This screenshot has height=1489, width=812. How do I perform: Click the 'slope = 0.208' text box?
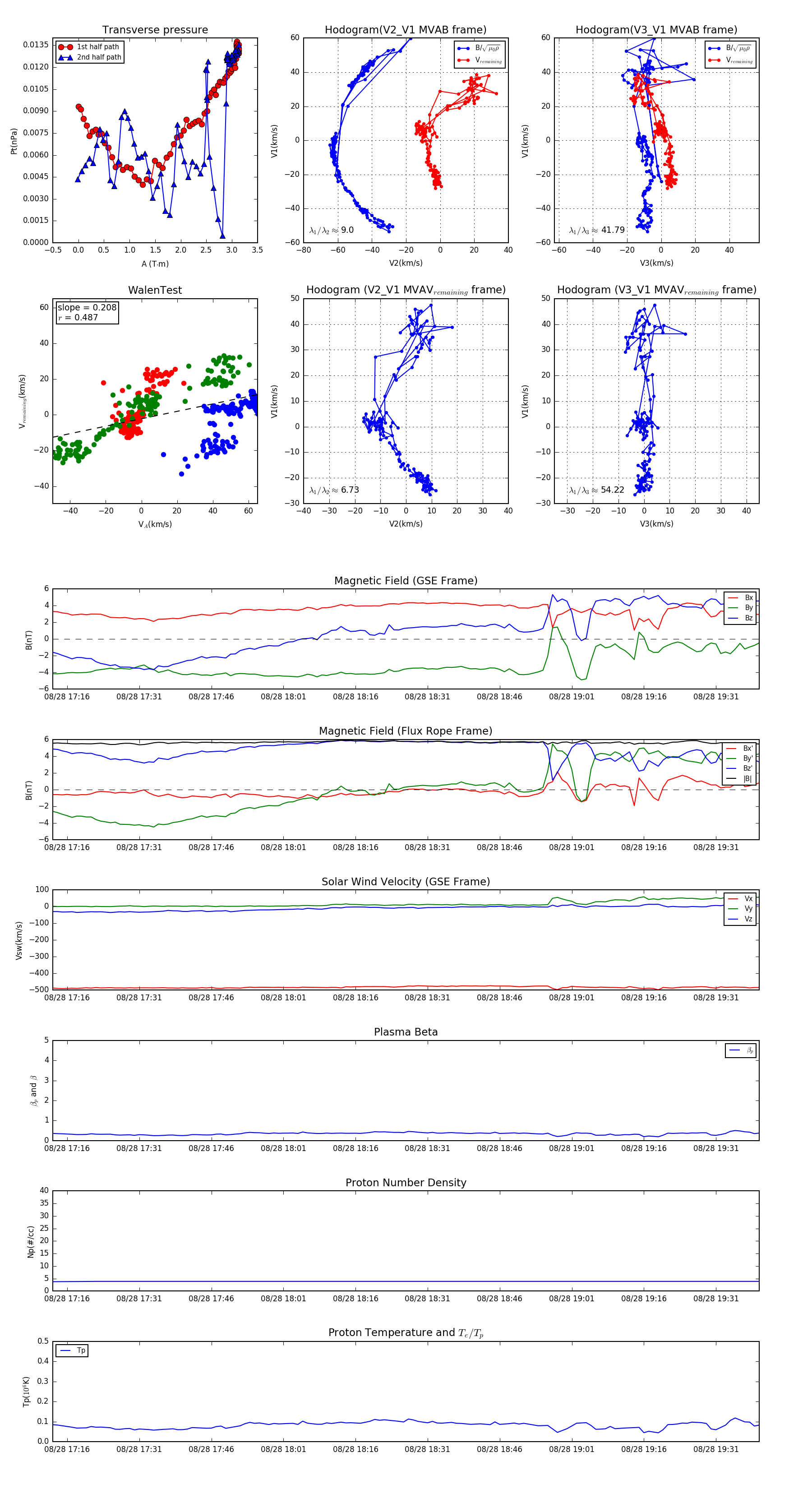[x=87, y=308]
